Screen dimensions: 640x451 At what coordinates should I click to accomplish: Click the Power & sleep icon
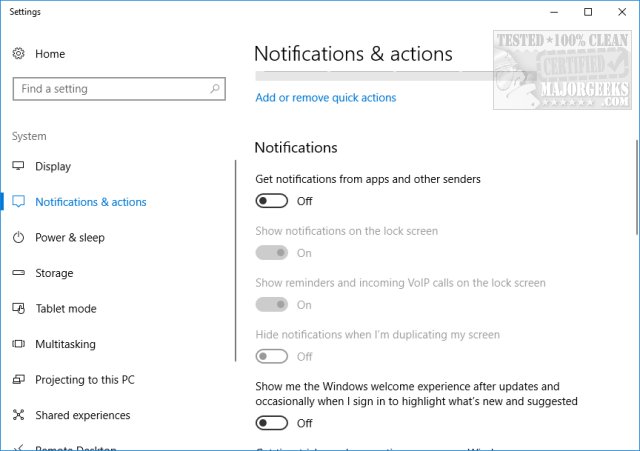(x=19, y=238)
